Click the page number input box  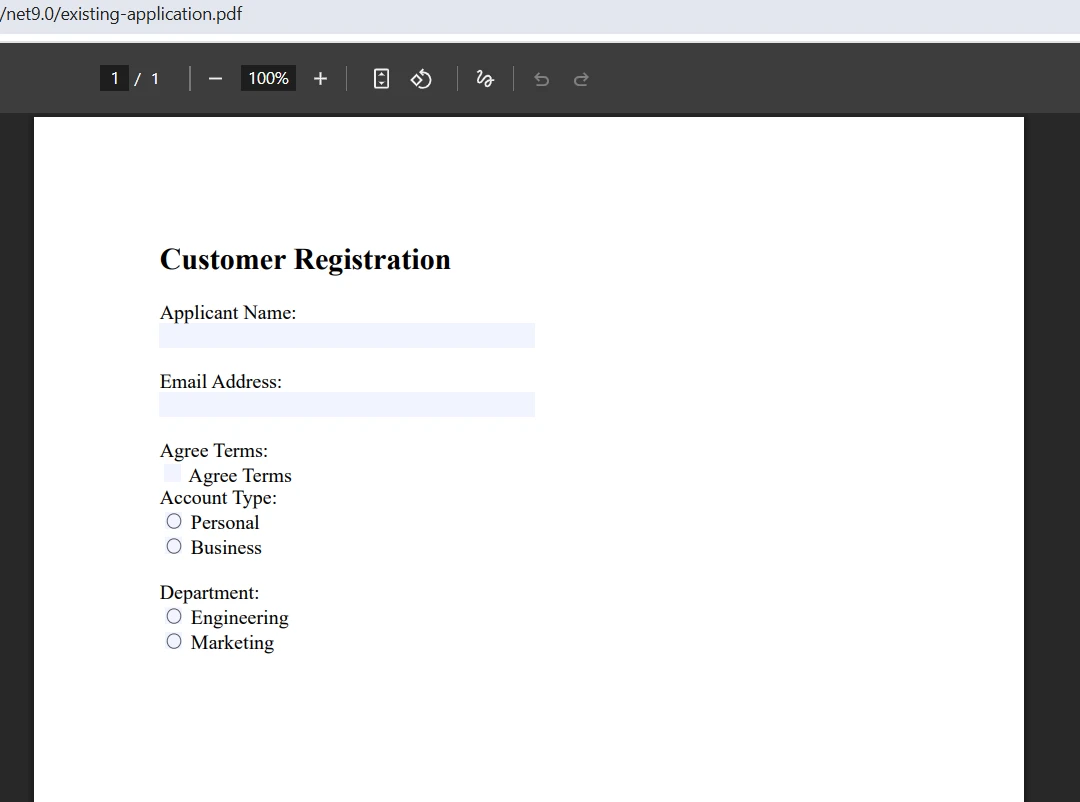coord(114,78)
